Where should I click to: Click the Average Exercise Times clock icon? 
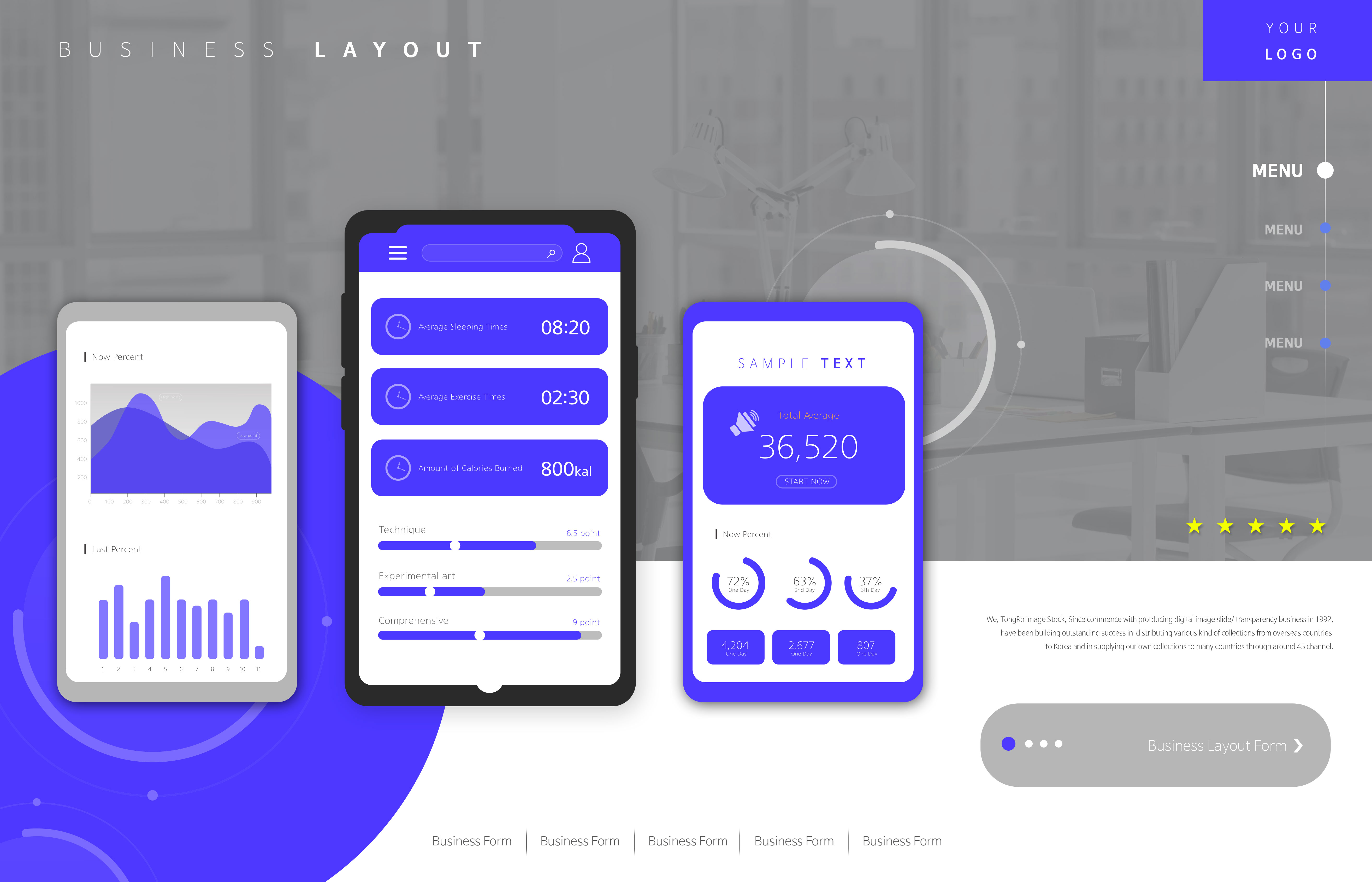(399, 398)
